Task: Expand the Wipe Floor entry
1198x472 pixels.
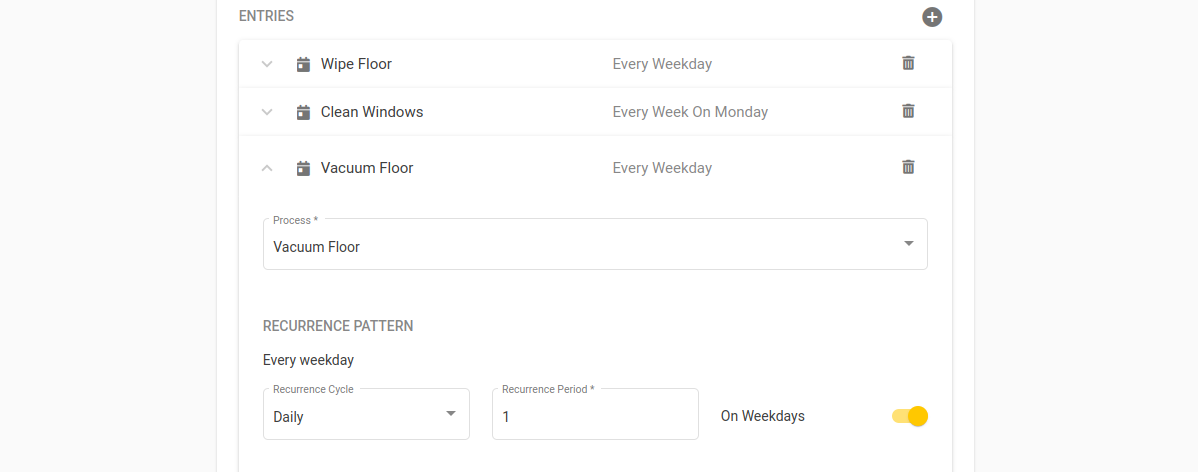Action: click(x=267, y=64)
